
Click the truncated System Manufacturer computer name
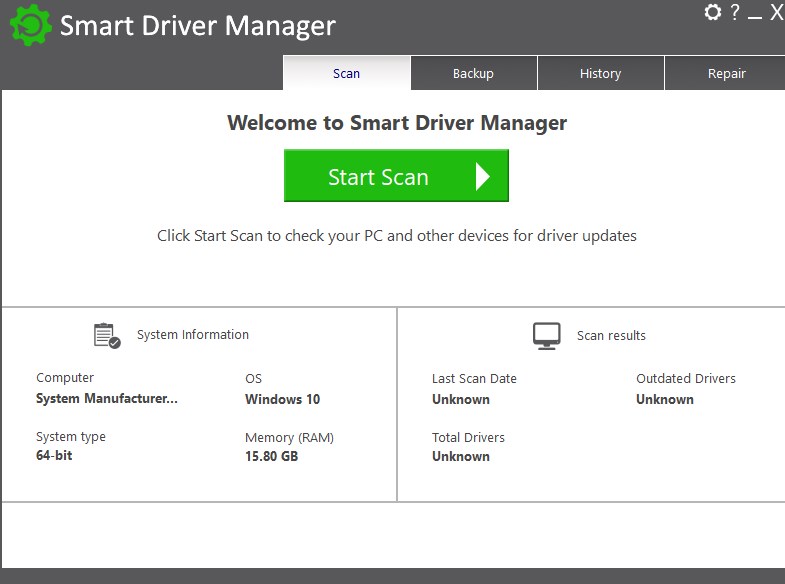pyautogui.click(x=107, y=398)
